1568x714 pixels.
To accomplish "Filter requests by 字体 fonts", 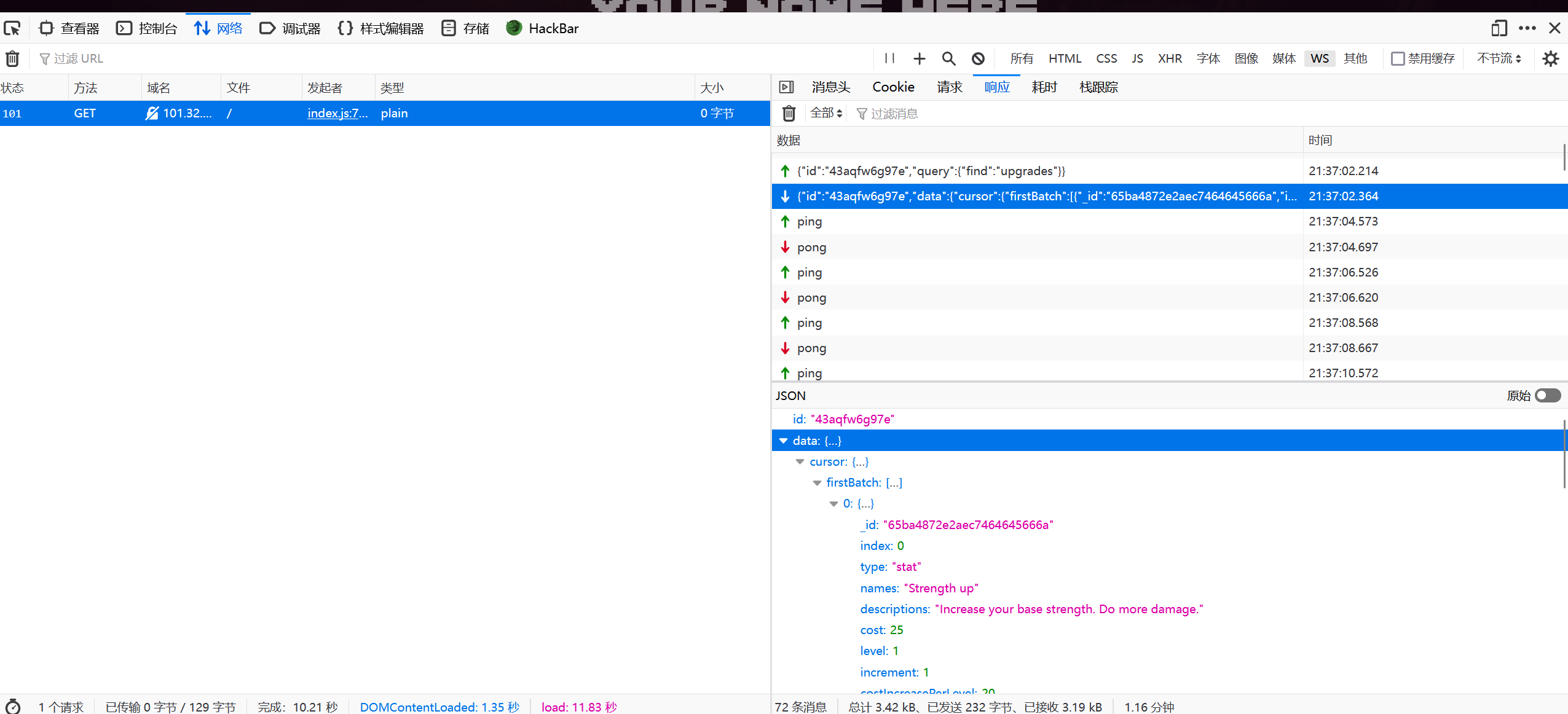I will point(1208,58).
